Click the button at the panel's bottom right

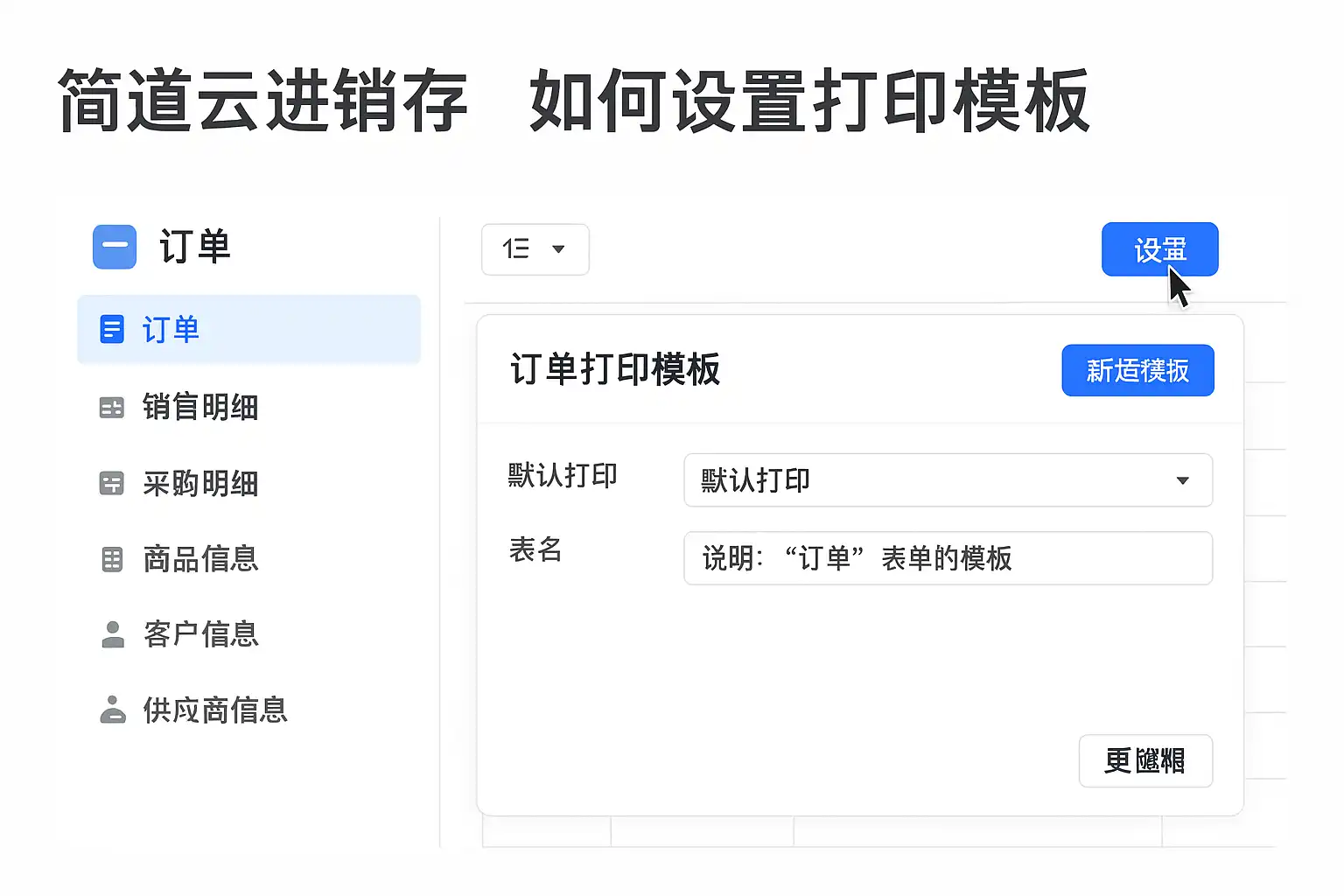(x=1146, y=760)
